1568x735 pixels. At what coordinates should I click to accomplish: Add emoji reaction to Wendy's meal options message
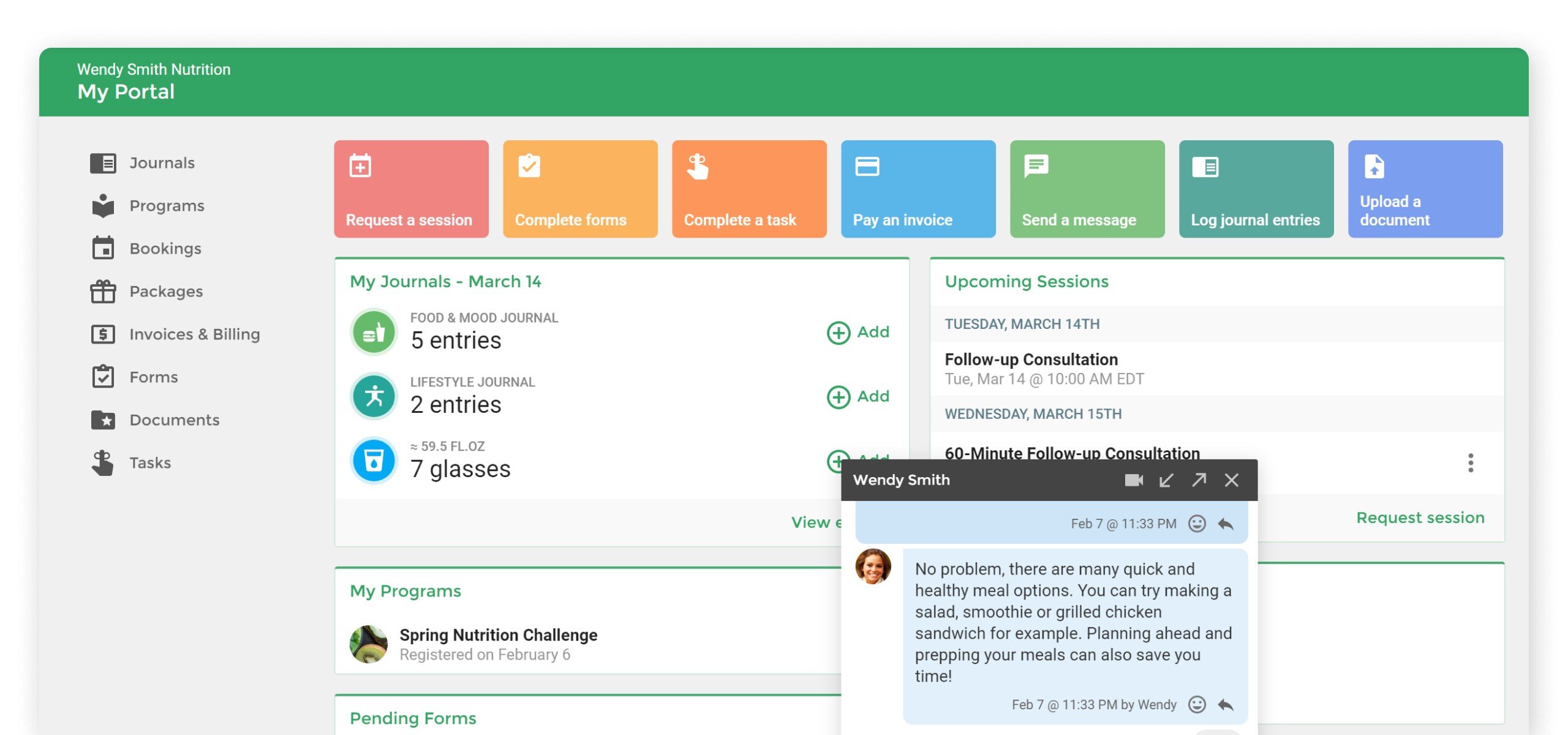tap(1196, 704)
